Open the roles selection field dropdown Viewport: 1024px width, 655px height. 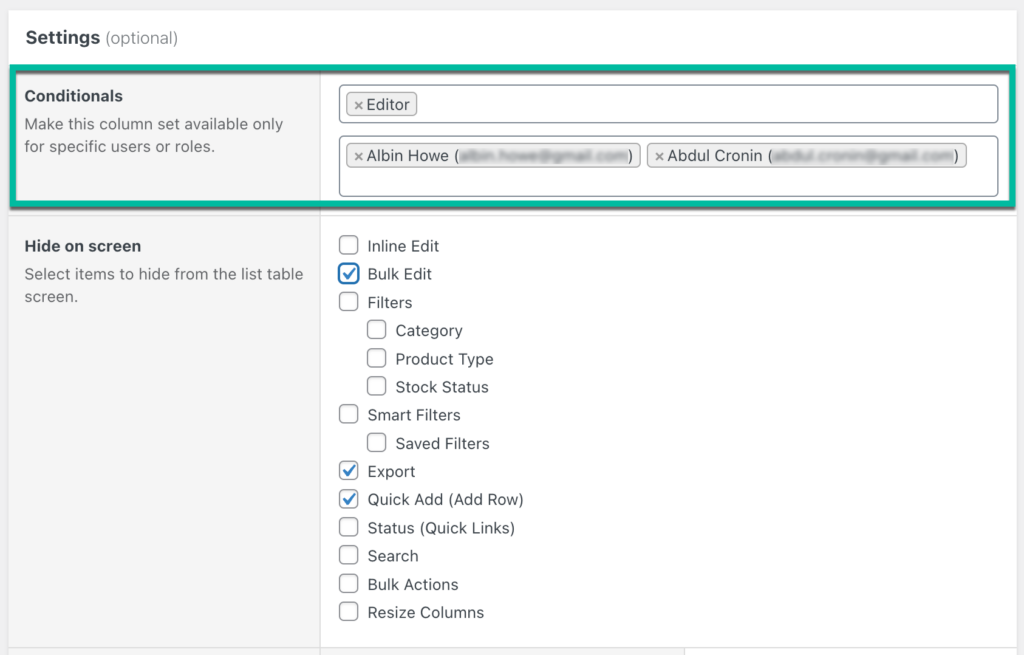tap(700, 104)
